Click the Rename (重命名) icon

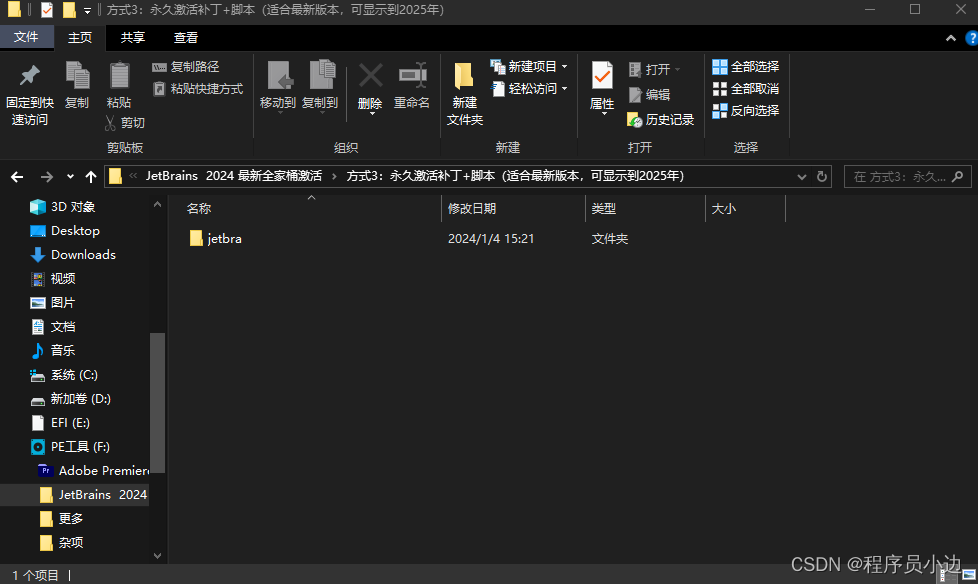pos(412,76)
